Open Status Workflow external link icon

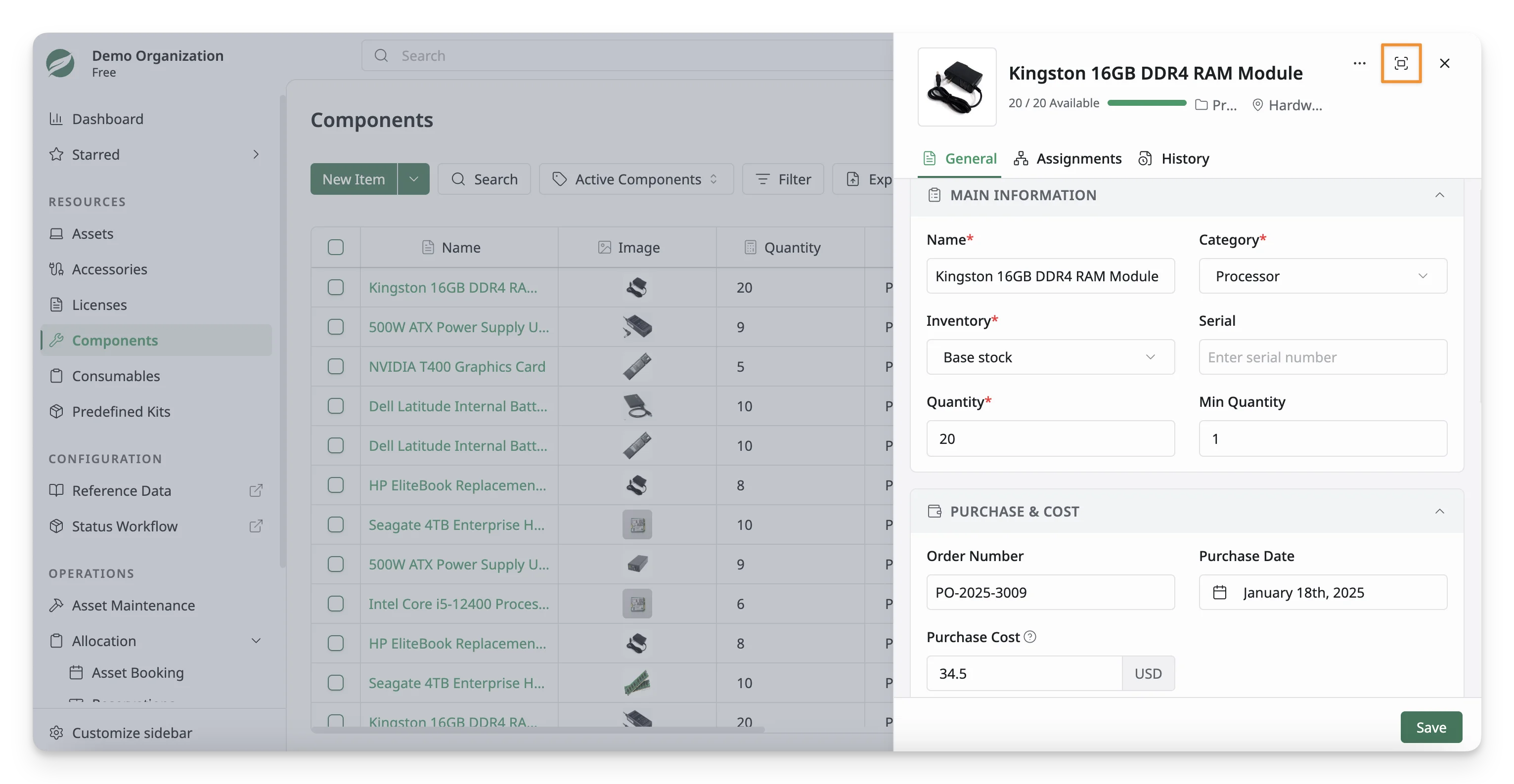[255, 526]
